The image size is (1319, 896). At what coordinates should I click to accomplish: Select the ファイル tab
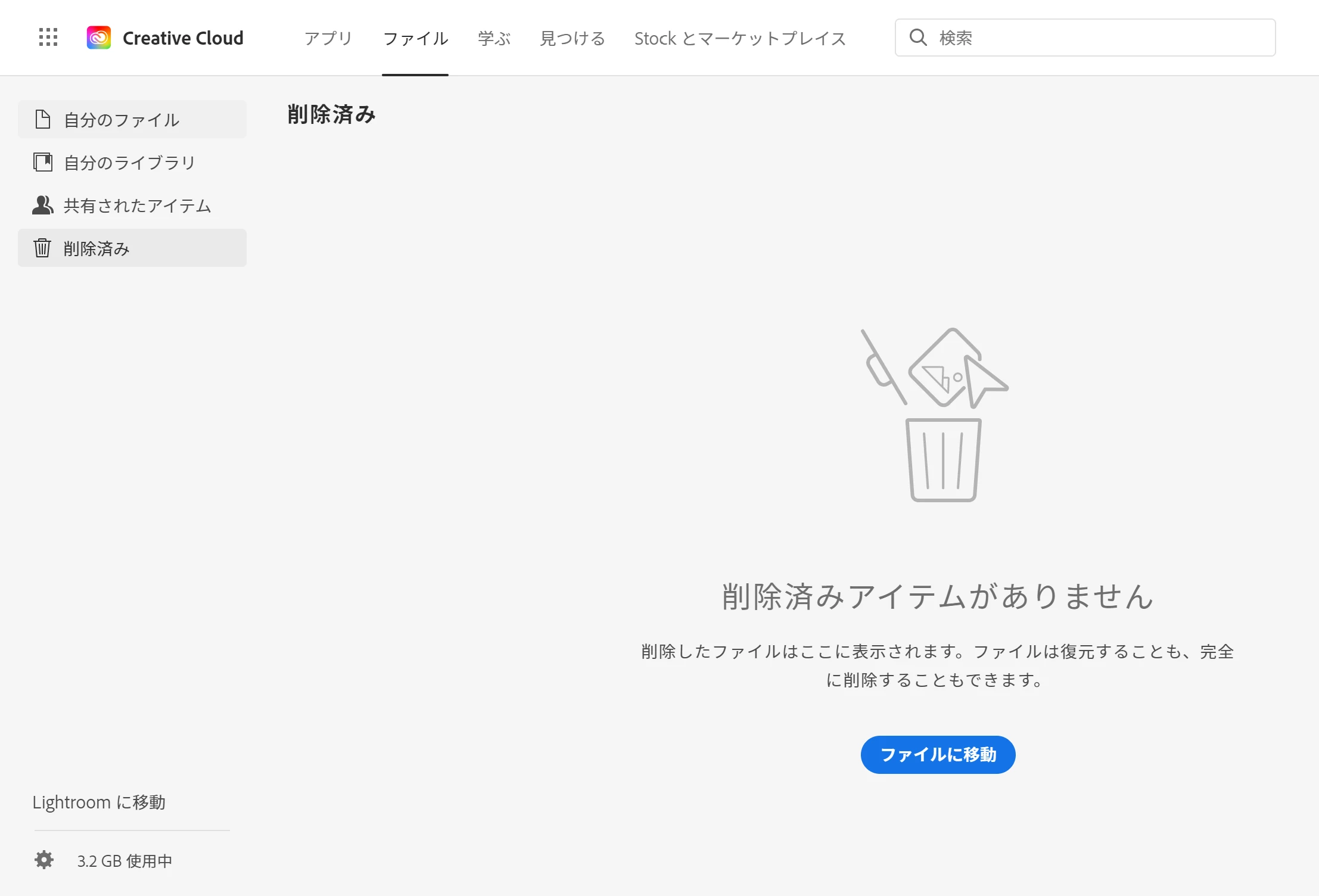pos(415,38)
